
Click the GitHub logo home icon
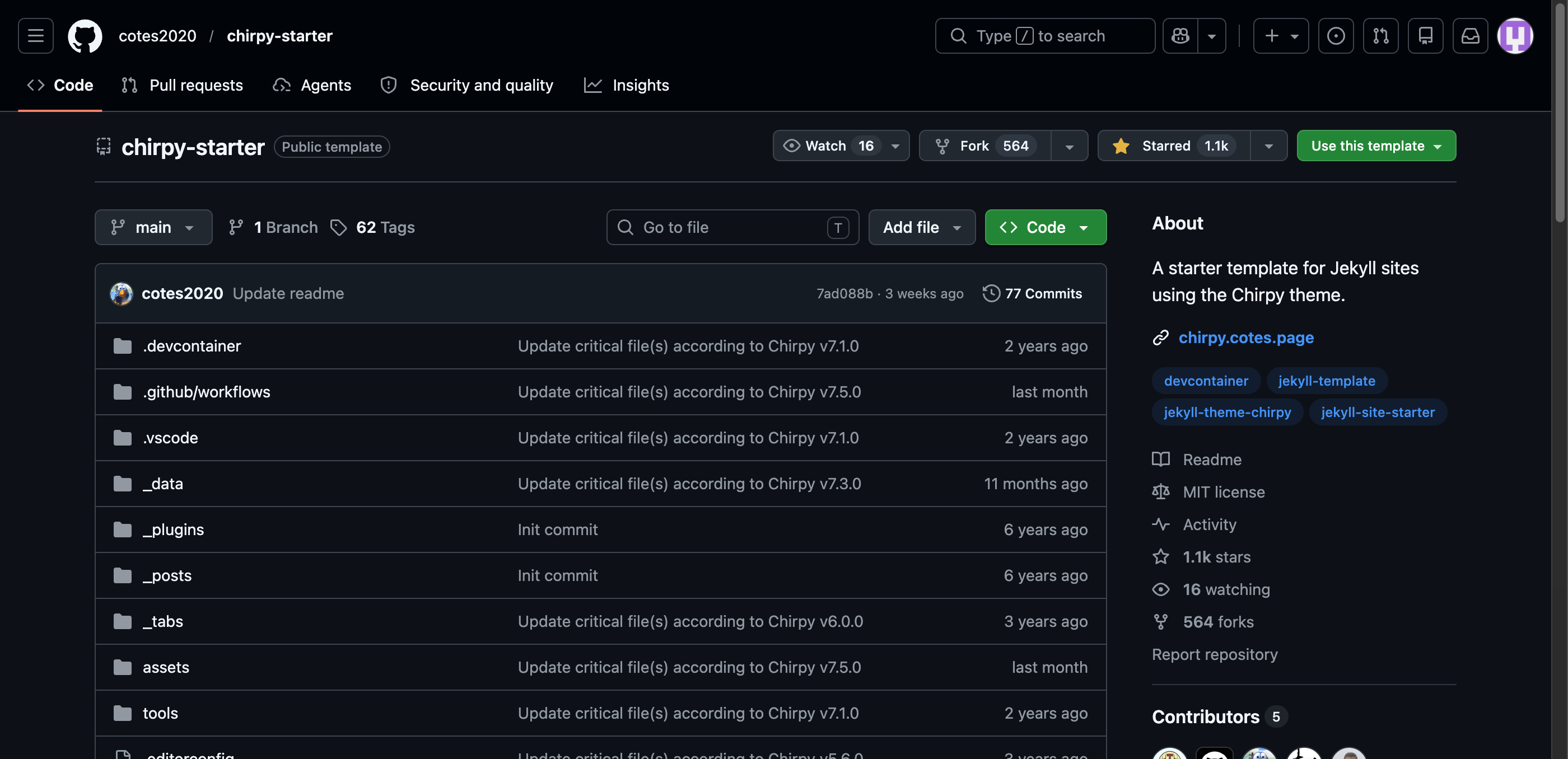click(x=85, y=36)
